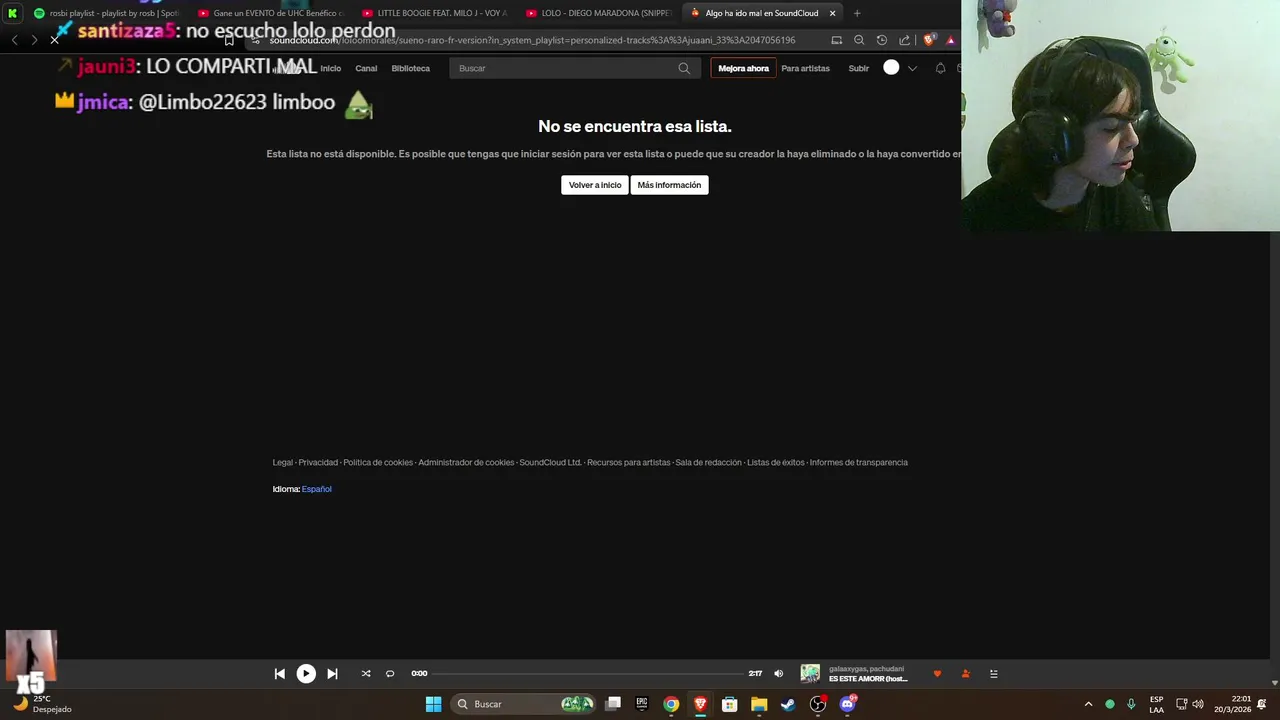Open File Explorer from taskbar

click(x=759, y=704)
